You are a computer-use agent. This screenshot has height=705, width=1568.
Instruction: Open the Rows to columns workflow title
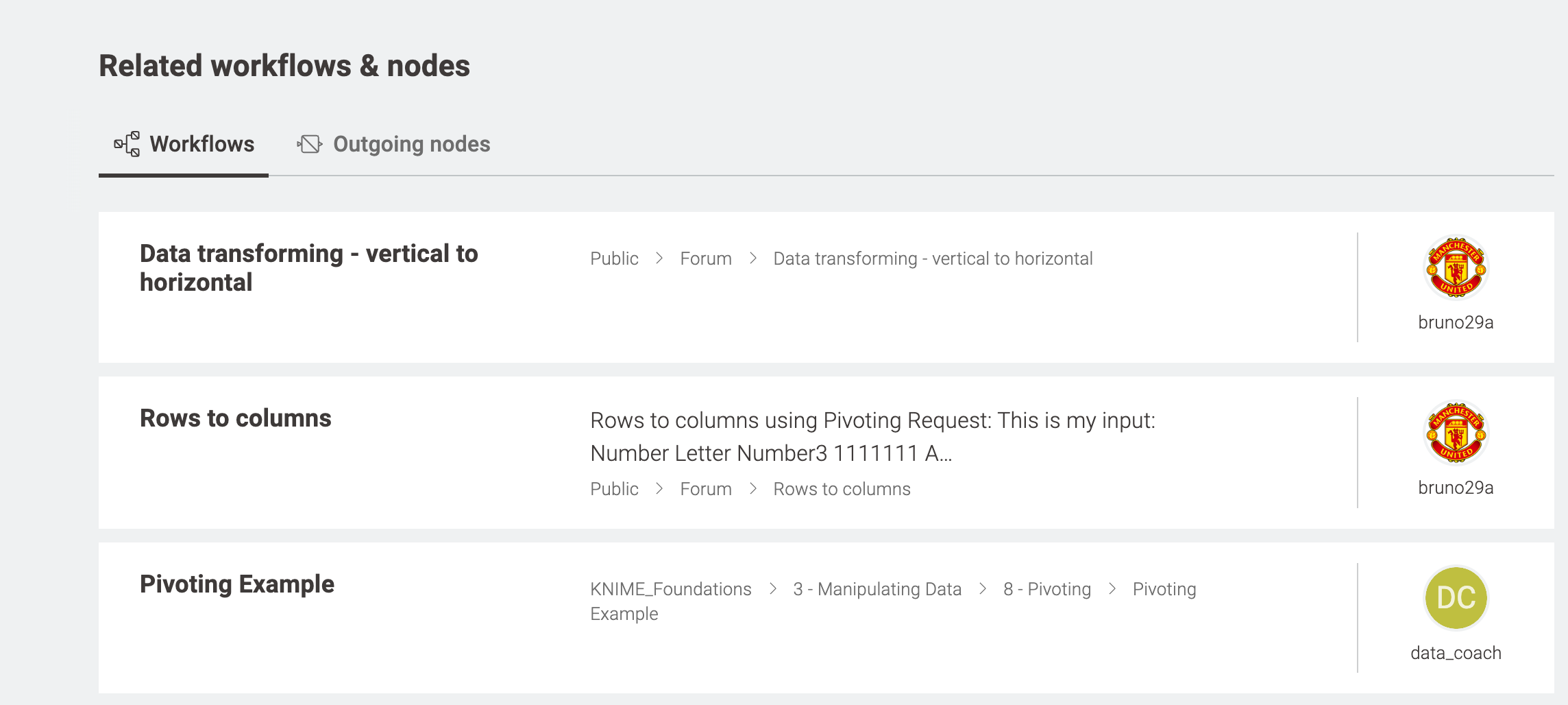(x=235, y=418)
